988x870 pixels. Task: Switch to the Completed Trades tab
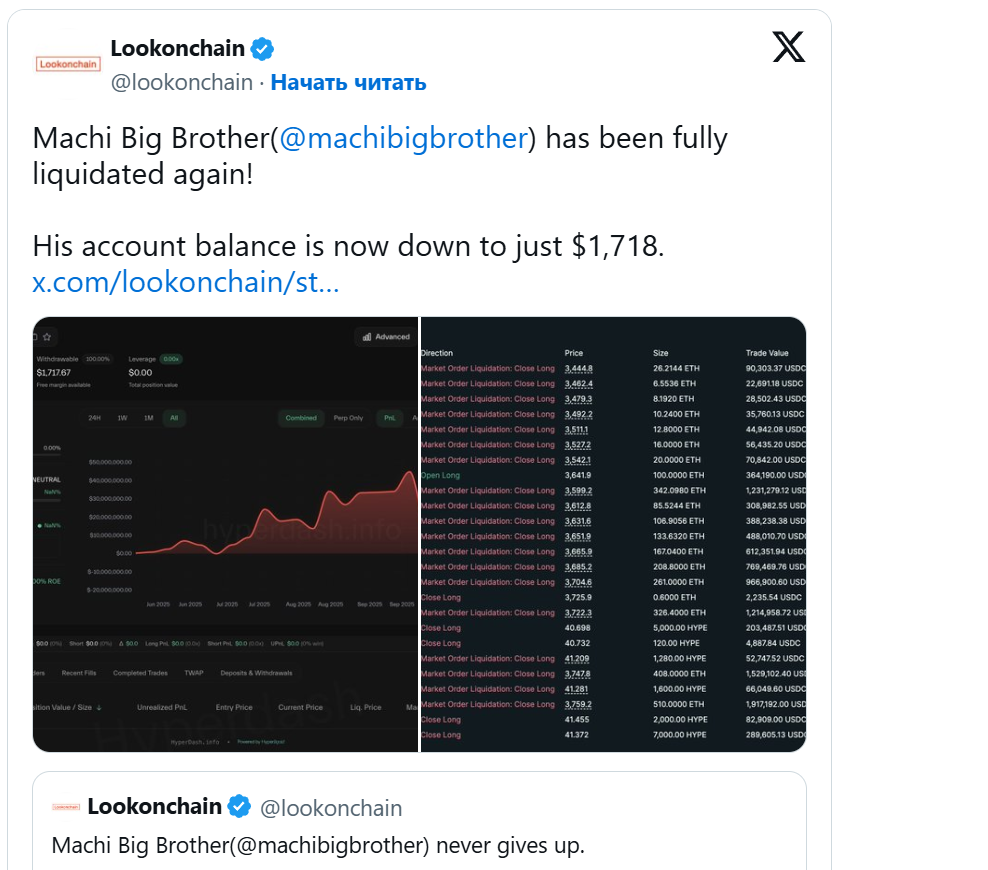[x=140, y=673]
